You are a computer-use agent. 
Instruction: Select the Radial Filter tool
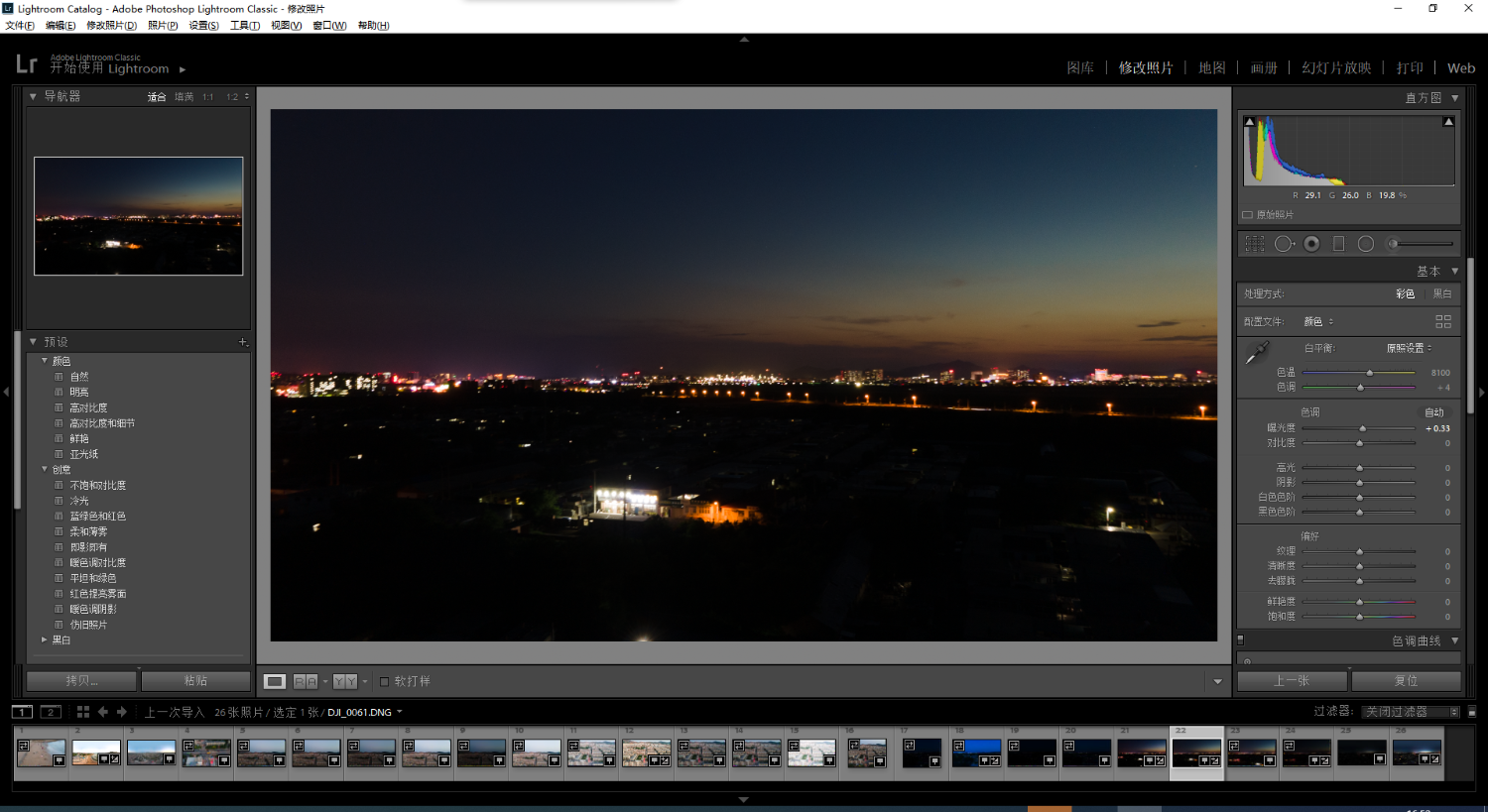click(1366, 244)
